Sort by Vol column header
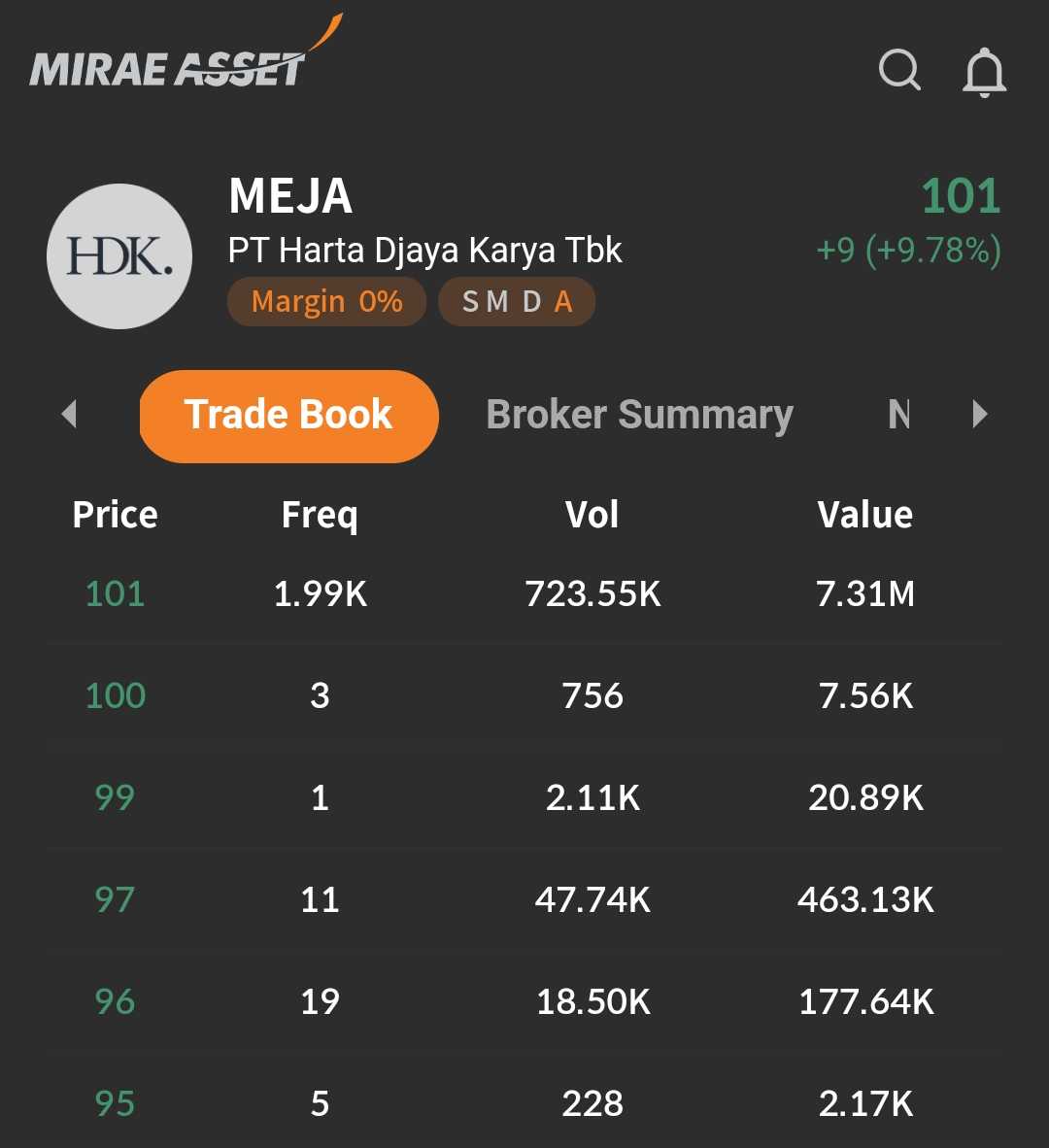 point(592,515)
